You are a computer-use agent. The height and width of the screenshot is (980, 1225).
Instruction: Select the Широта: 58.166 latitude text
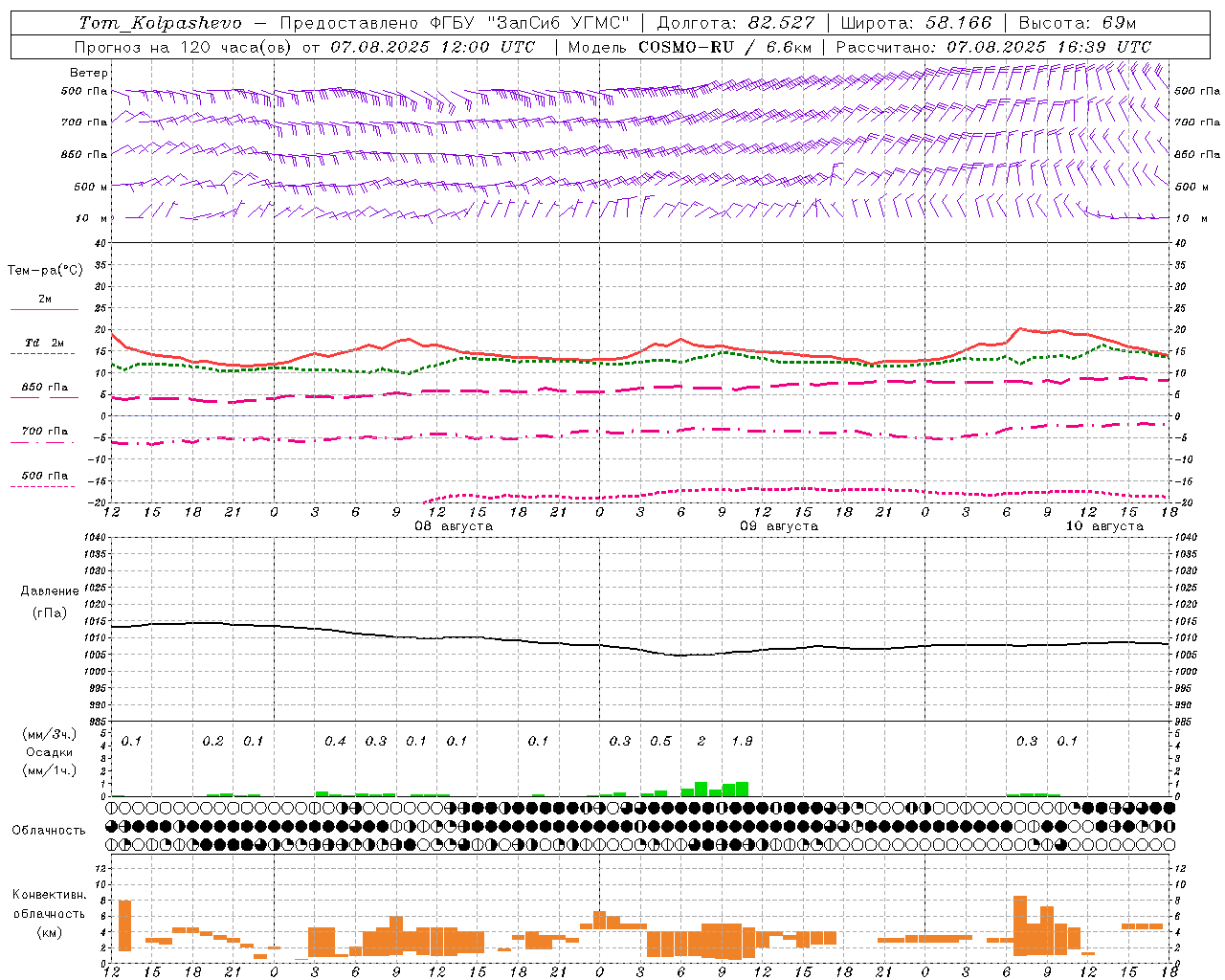917,23
